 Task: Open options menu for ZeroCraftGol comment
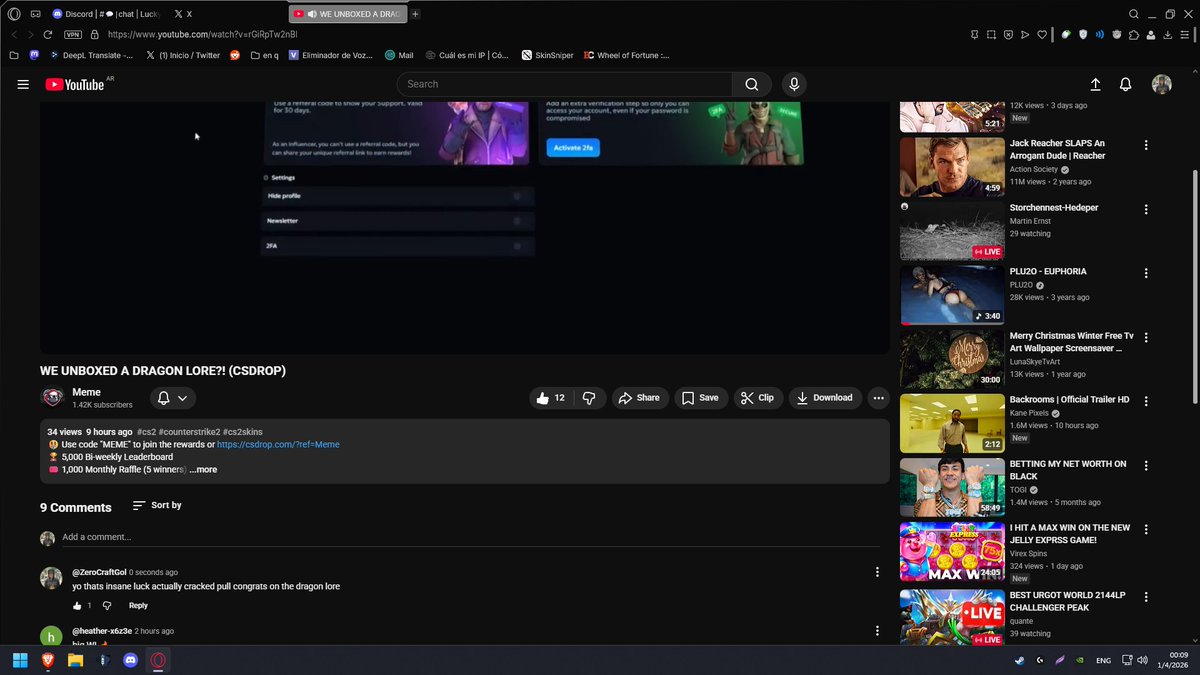pos(877,572)
